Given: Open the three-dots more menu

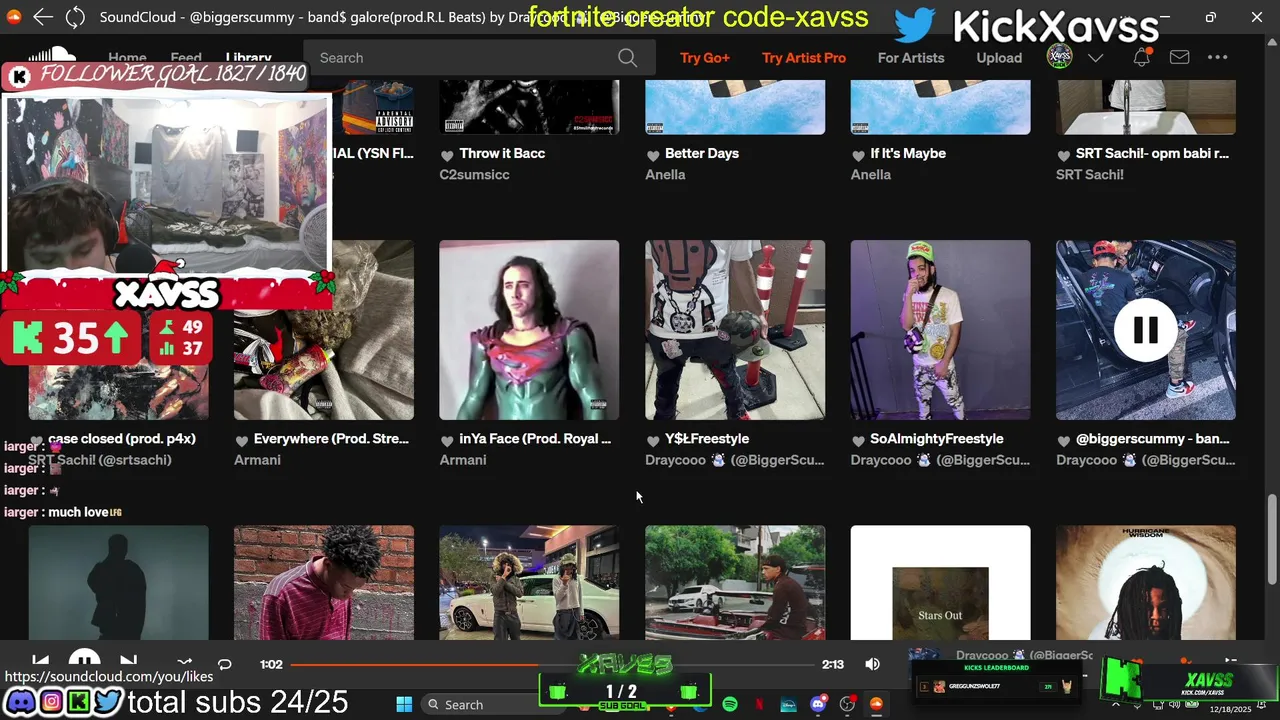Looking at the screenshot, I should click(x=1217, y=58).
